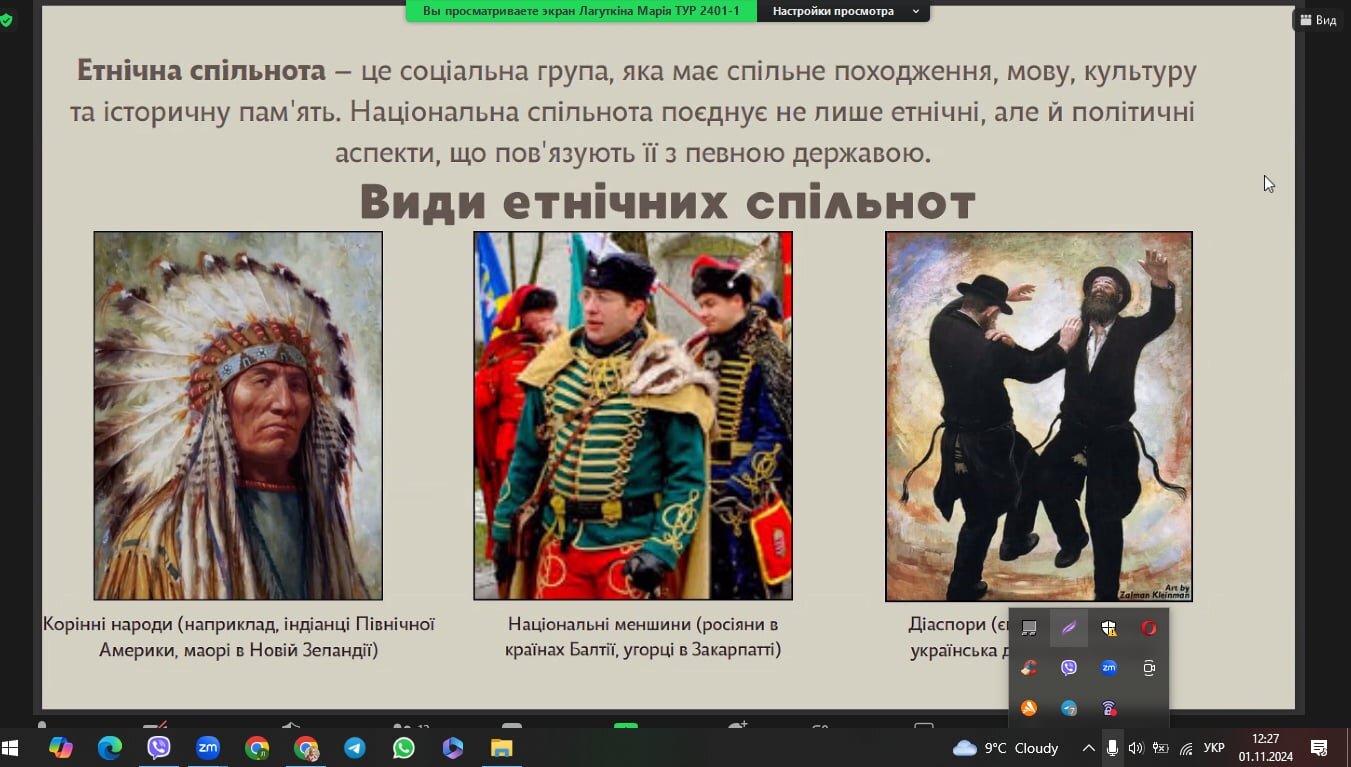Open File Explorer on the taskbar
The height and width of the screenshot is (767, 1351).
pos(501,748)
